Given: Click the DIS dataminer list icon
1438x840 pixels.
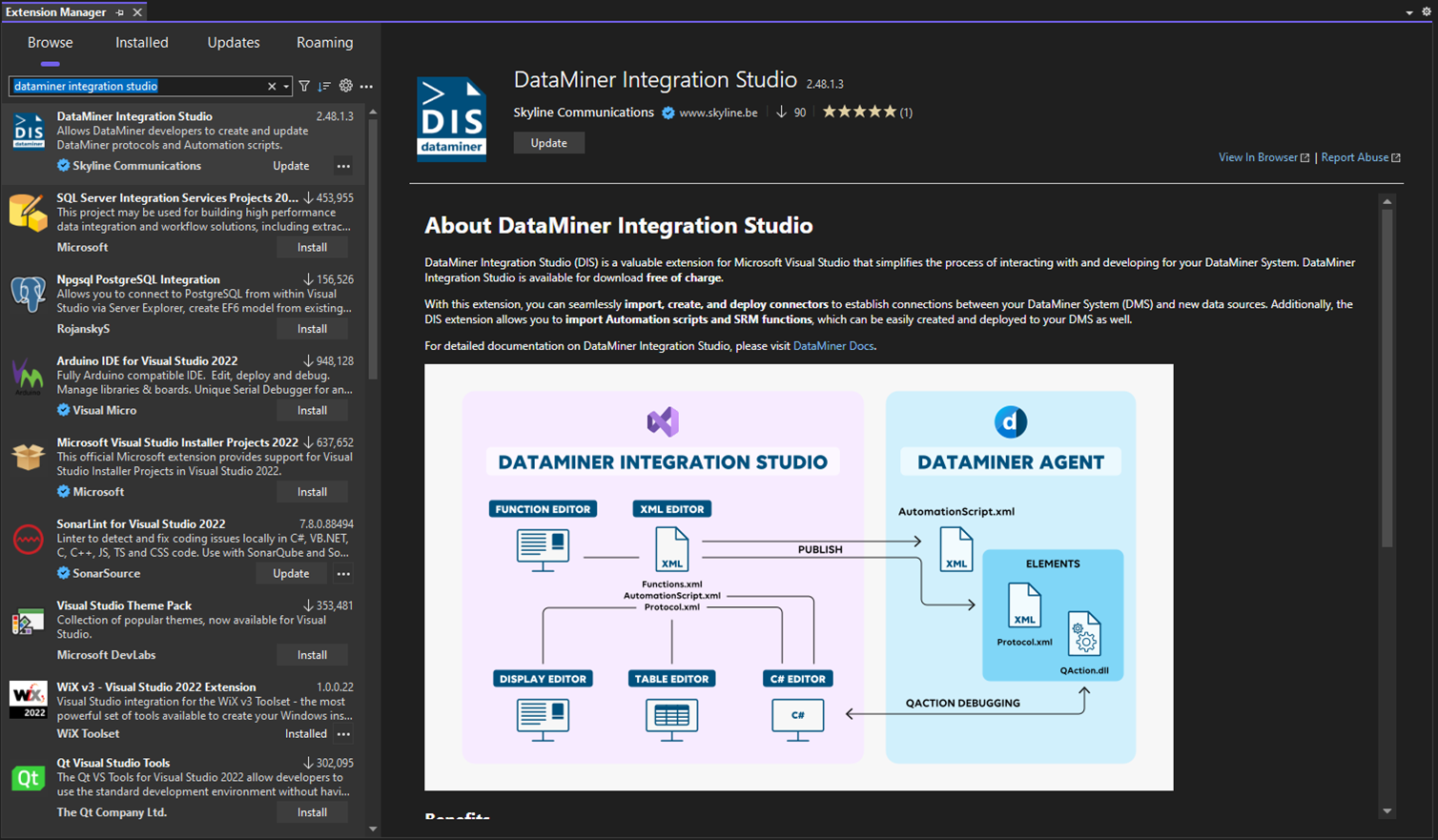Looking at the screenshot, I should [x=29, y=132].
